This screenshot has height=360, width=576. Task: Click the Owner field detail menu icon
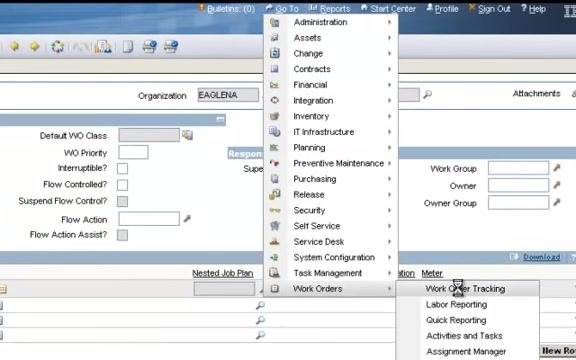[x=557, y=185]
